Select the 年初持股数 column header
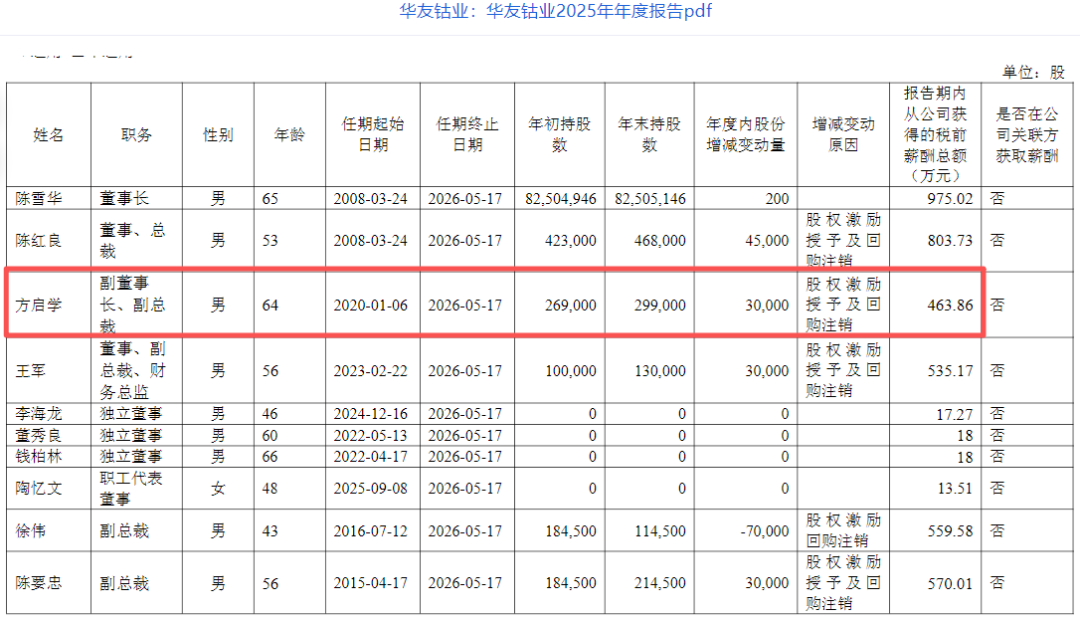The height and width of the screenshot is (618, 1080). (559, 134)
